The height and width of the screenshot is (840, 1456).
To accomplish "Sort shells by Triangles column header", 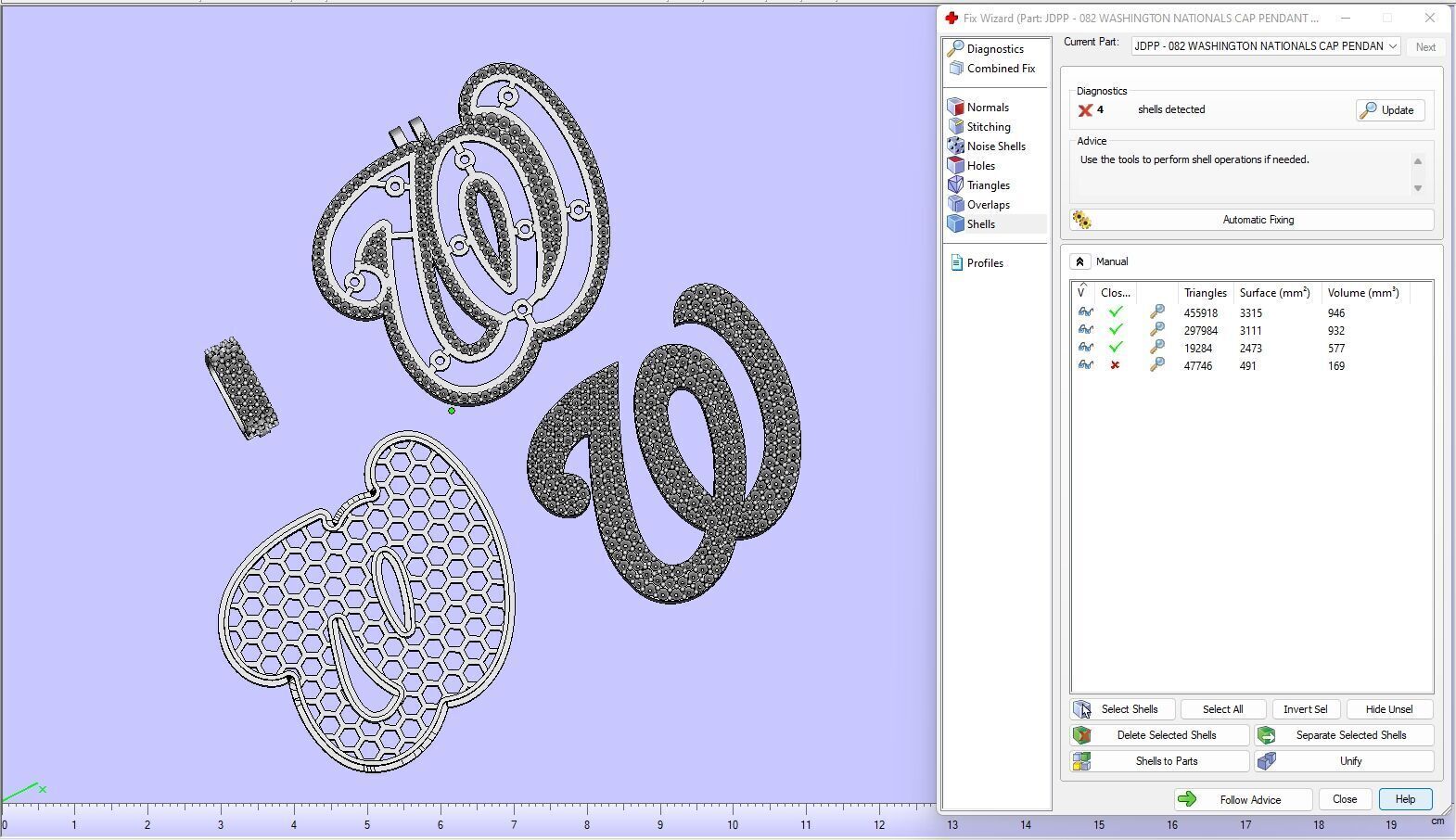I will tap(1205, 293).
